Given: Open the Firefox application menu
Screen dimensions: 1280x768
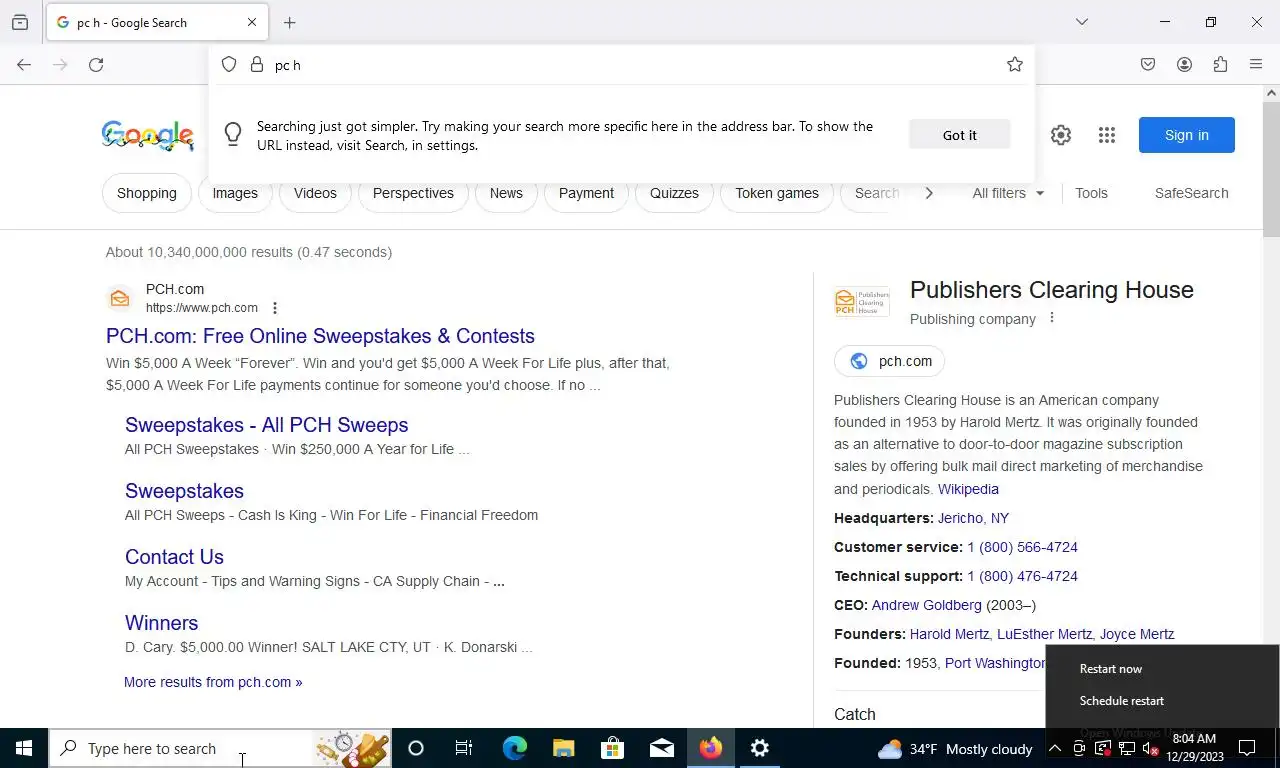Looking at the screenshot, I should pos(1256,64).
